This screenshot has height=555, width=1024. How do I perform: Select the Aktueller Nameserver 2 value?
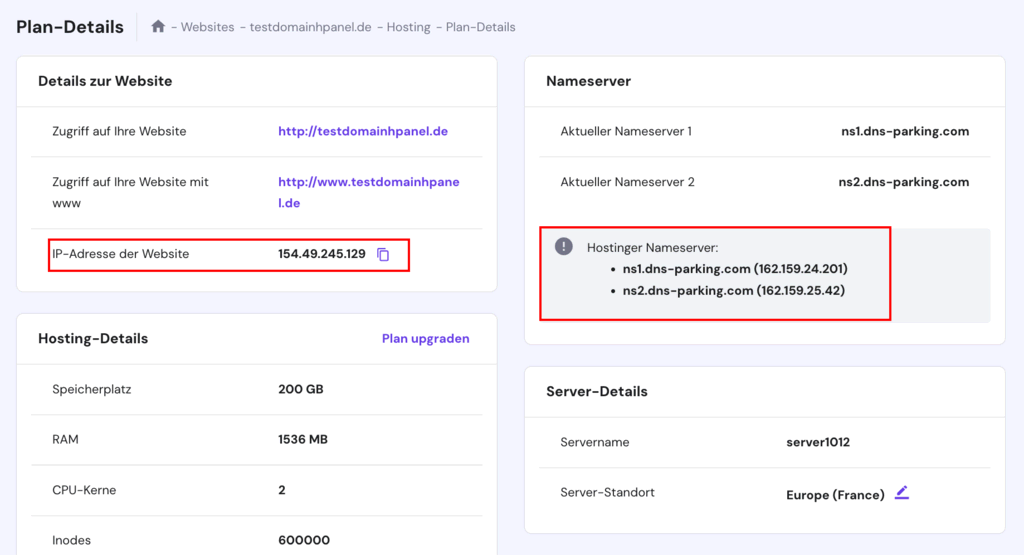click(903, 182)
